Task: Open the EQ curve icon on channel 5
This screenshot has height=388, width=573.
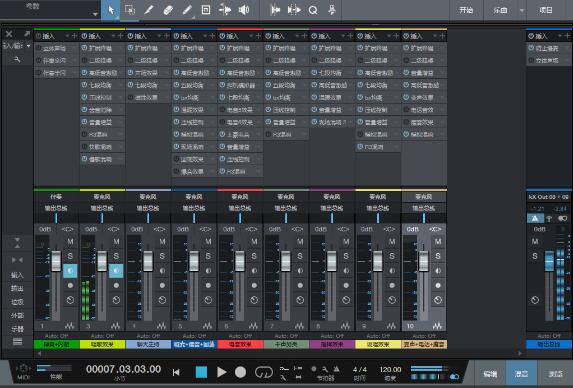Action: (x=207, y=326)
